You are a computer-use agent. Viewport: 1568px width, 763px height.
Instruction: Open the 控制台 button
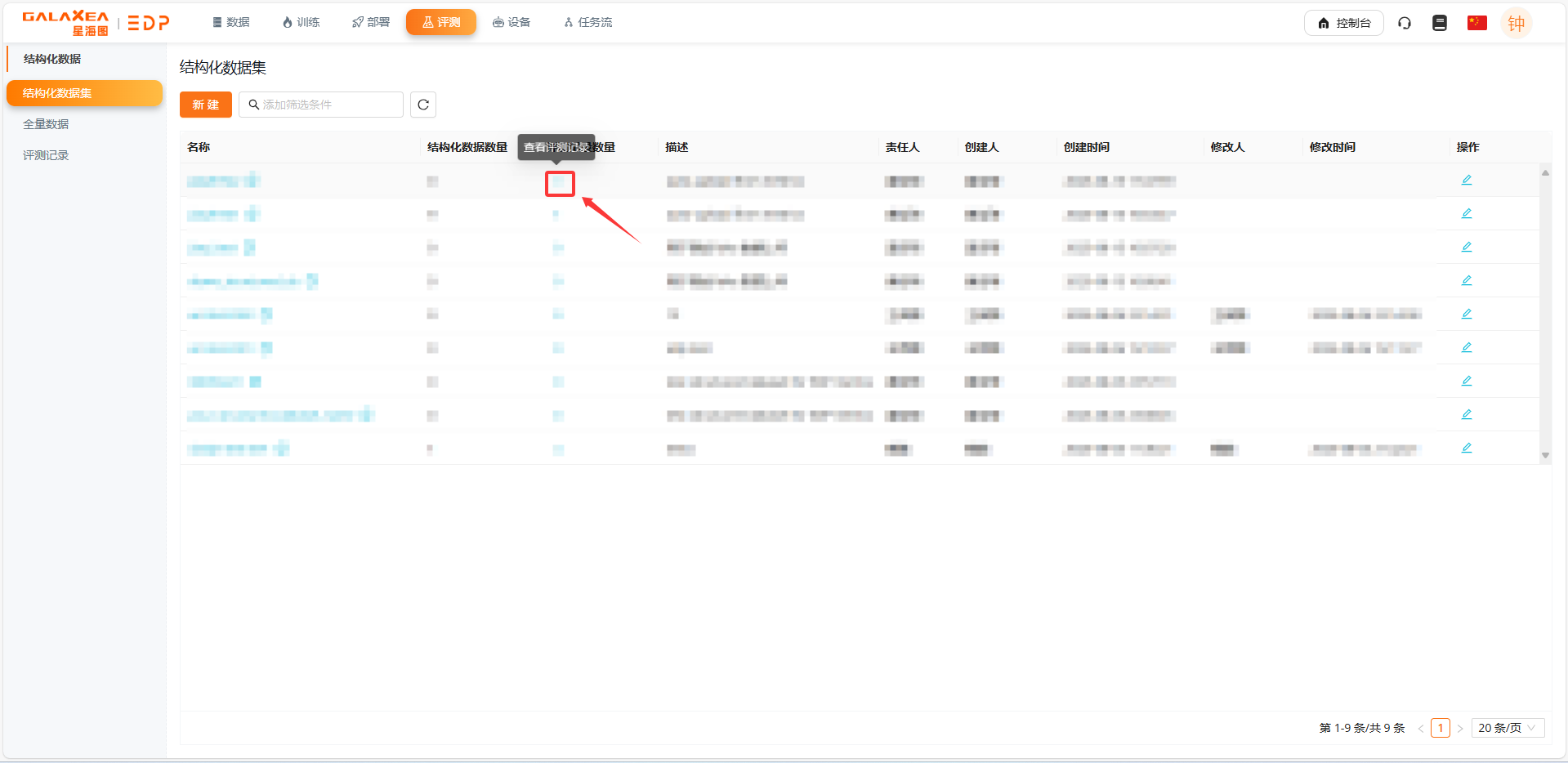click(x=1343, y=23)
